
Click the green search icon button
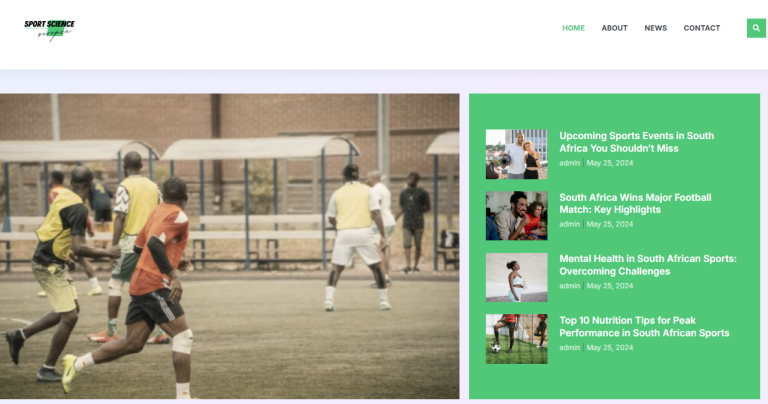click(x=756, y=28)
